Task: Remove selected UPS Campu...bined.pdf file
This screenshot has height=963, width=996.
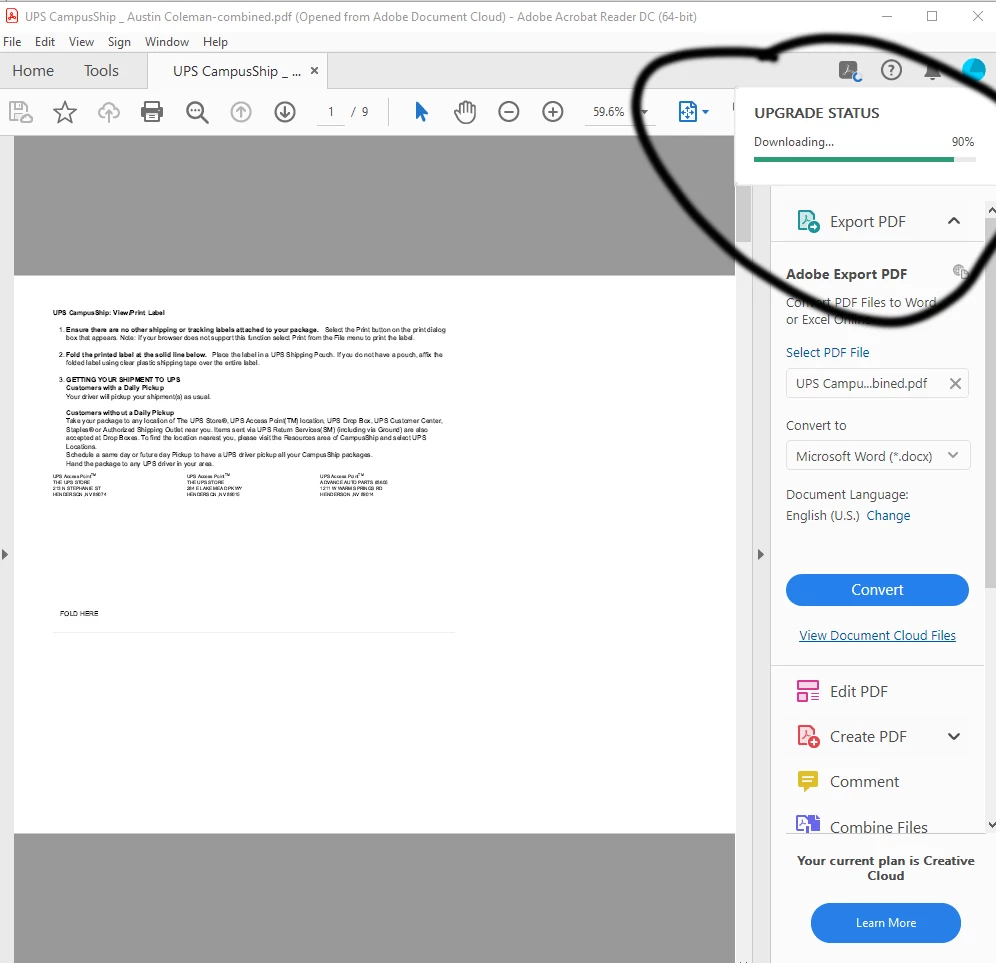Action: pyautogui.click(x=955, y=383)
